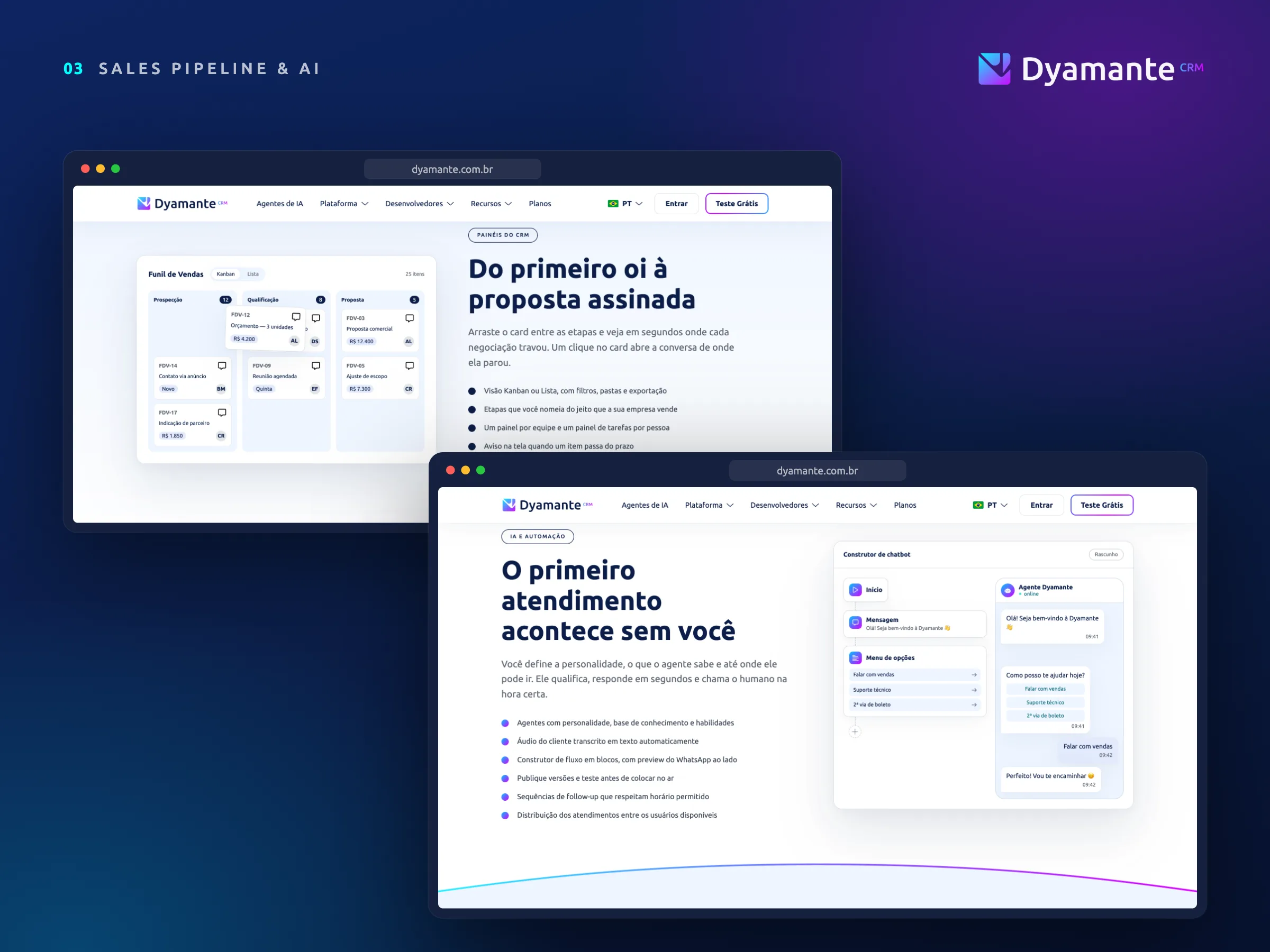Viewport: 1270px width, 952px height.
Task: Click Teste Grátis button in back window
Action: 737,204
